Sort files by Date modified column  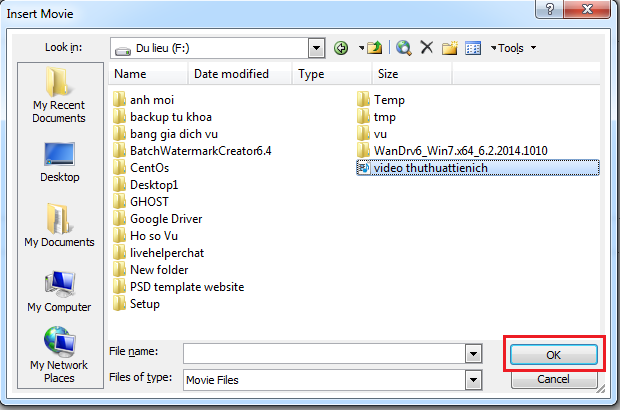pyautogui.click(x=230, y=74)
